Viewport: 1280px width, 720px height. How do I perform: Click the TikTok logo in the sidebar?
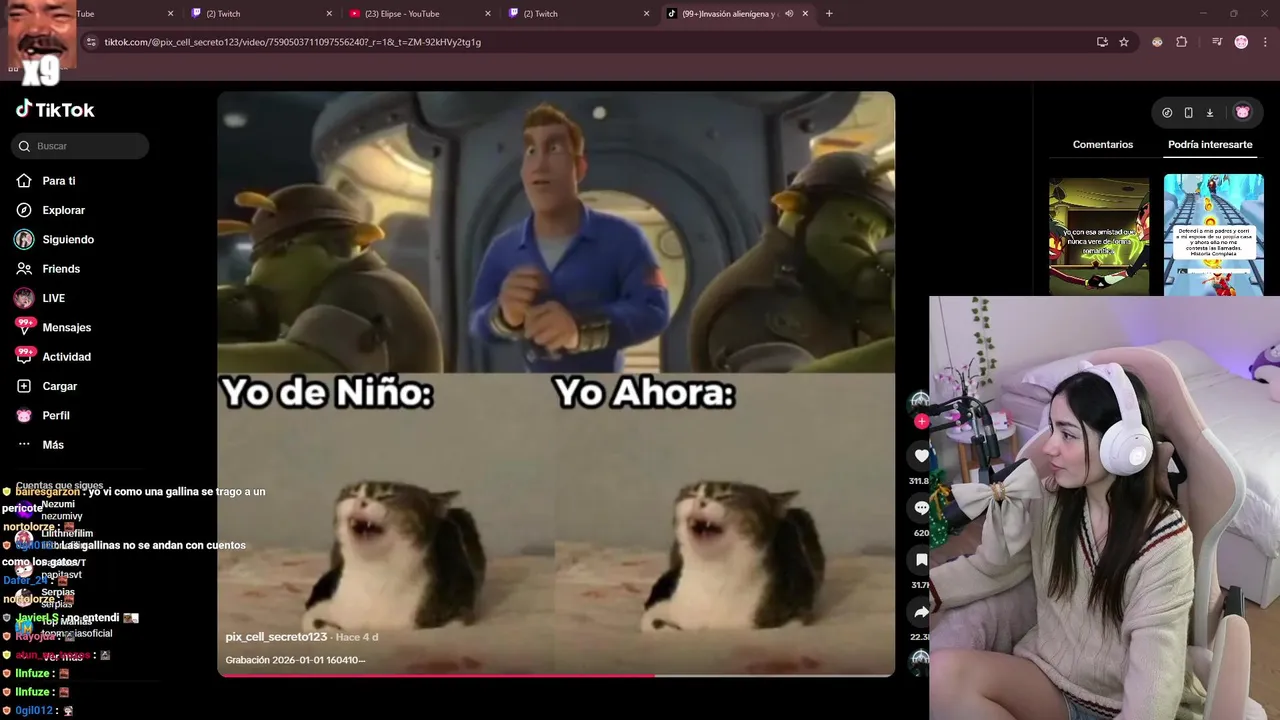(55, 110)
